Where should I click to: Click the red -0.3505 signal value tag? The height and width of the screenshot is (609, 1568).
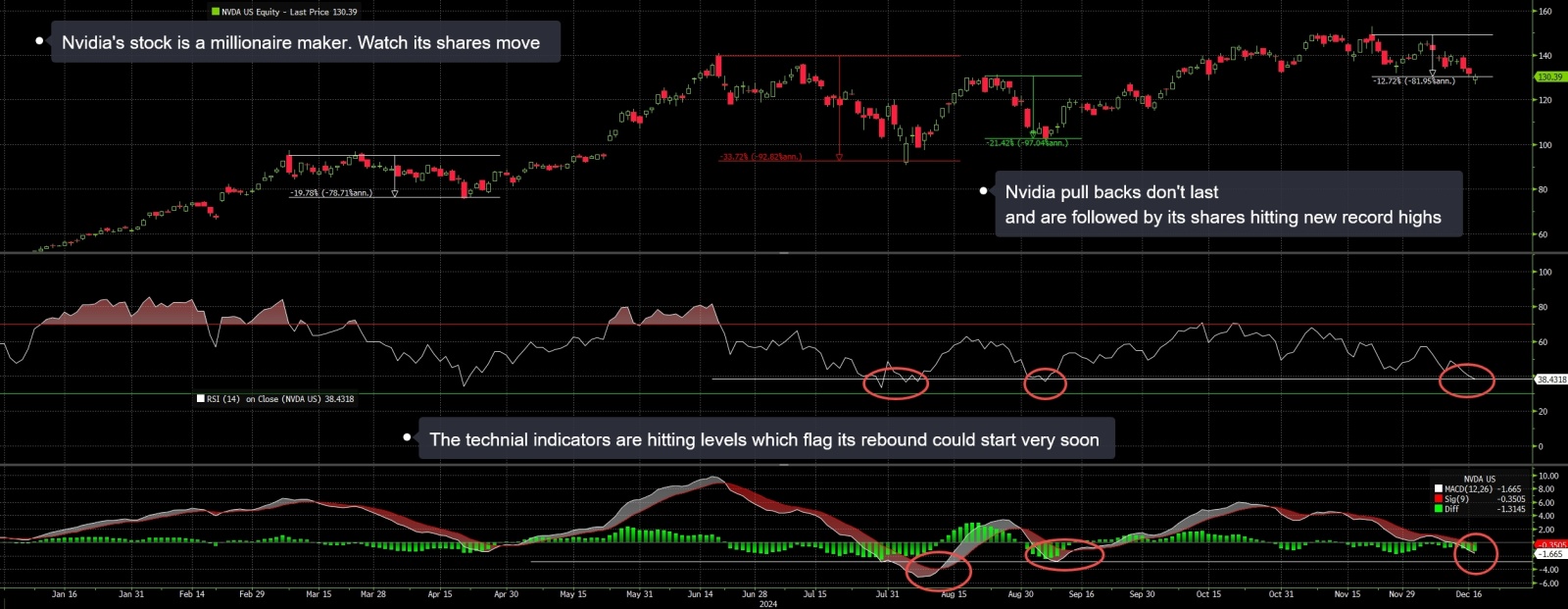tap(1550, 544)
